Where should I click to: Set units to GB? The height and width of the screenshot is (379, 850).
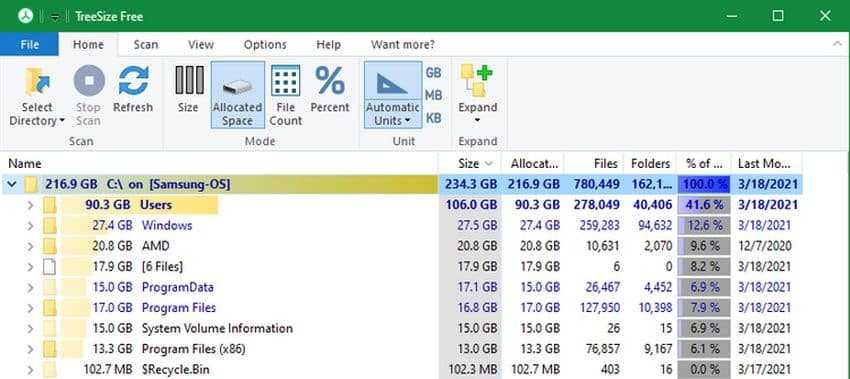(433, 73)
